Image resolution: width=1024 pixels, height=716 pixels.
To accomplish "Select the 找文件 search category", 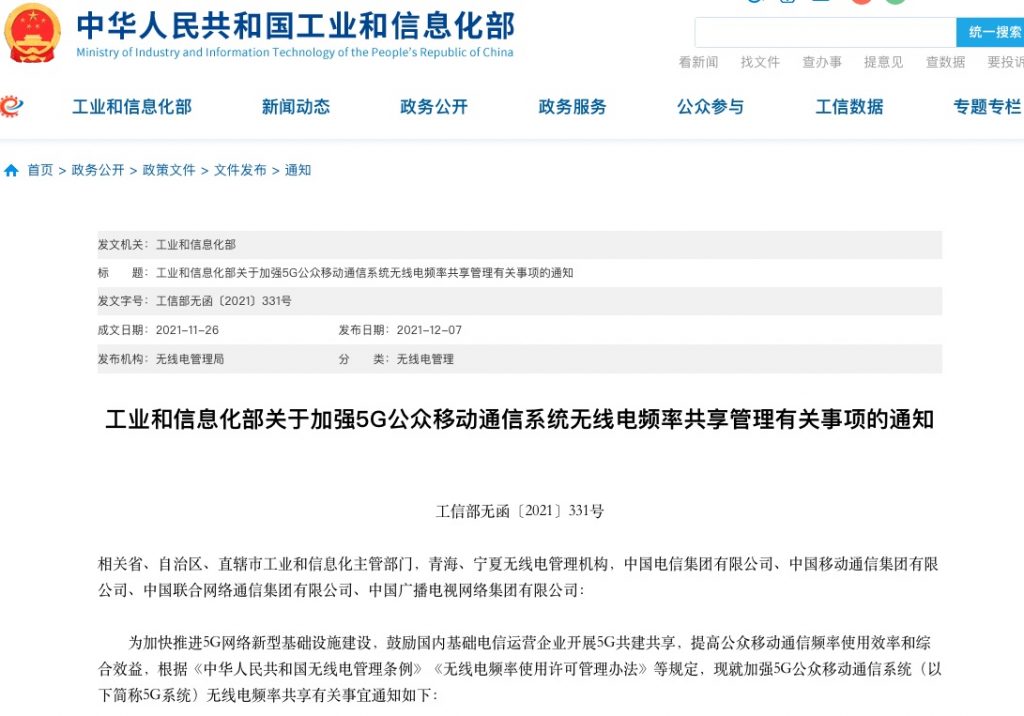I will [x=760, y=62].
